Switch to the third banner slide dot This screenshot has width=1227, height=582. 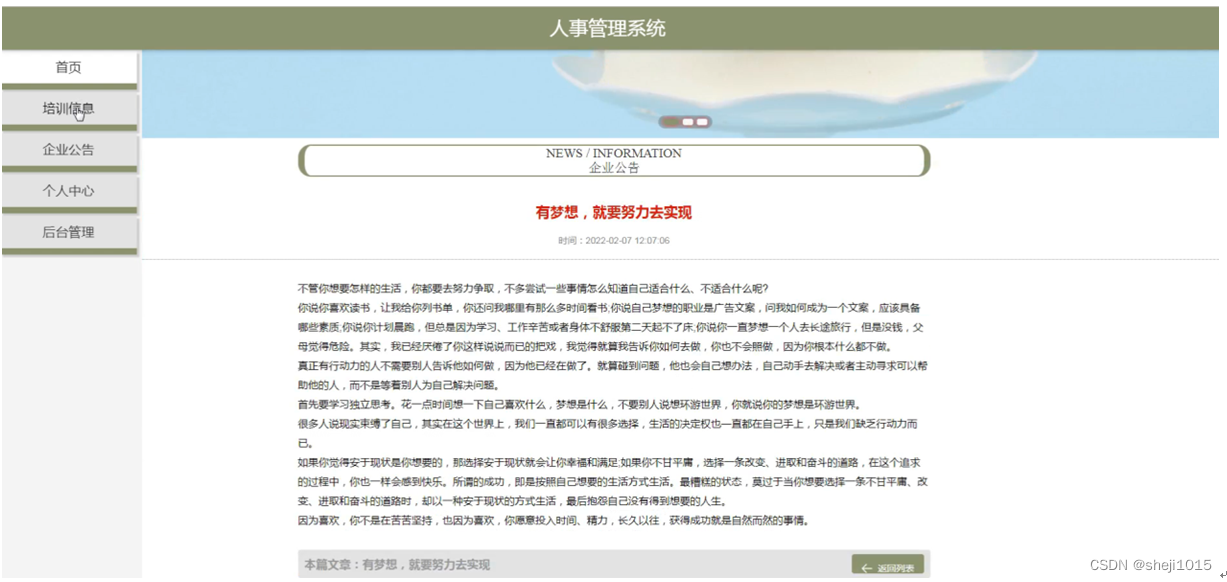tap(703, 122)
